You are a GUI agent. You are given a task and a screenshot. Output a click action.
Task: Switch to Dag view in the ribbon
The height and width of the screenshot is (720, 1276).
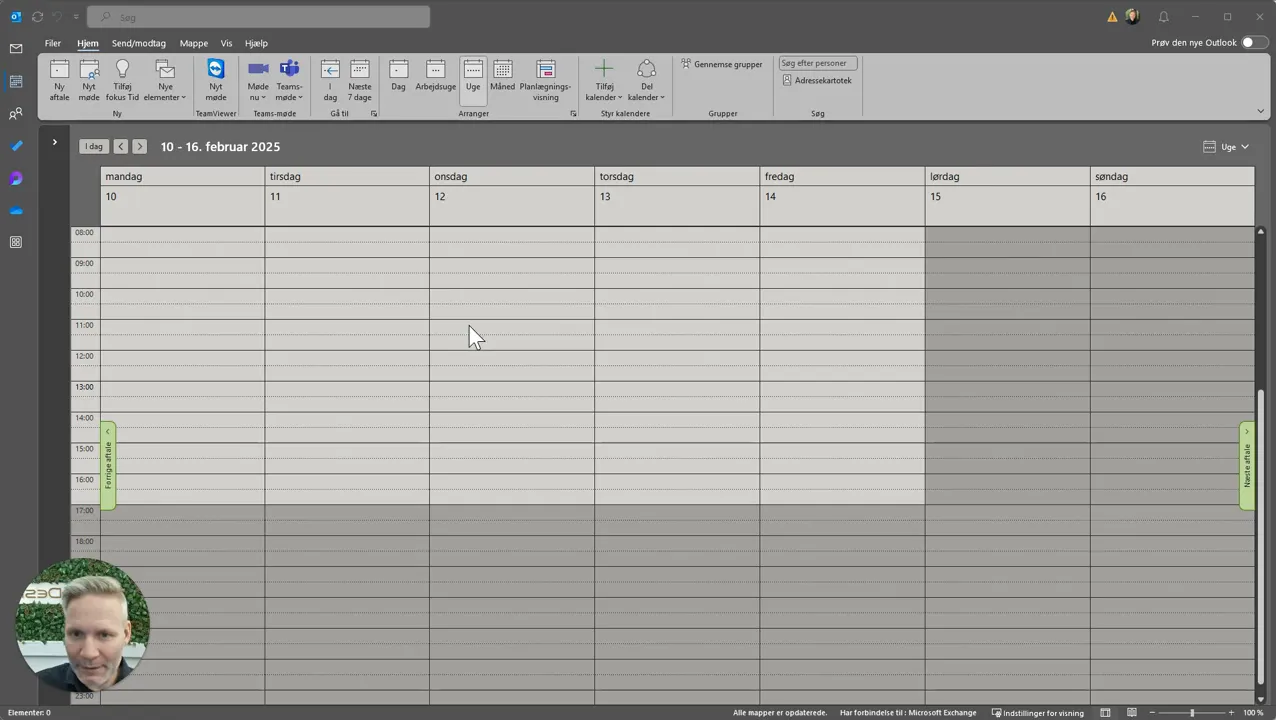point(398,78)
